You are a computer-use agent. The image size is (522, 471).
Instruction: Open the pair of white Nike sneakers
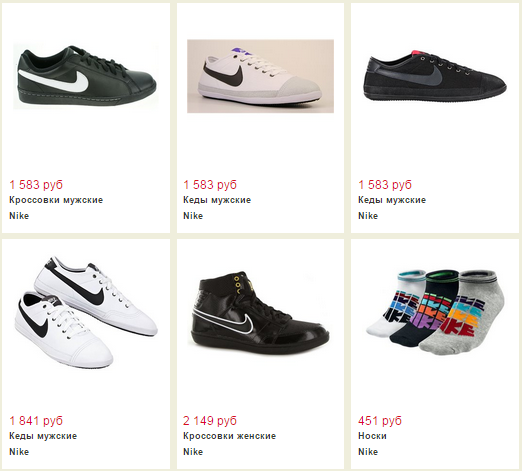click(86, 312)
